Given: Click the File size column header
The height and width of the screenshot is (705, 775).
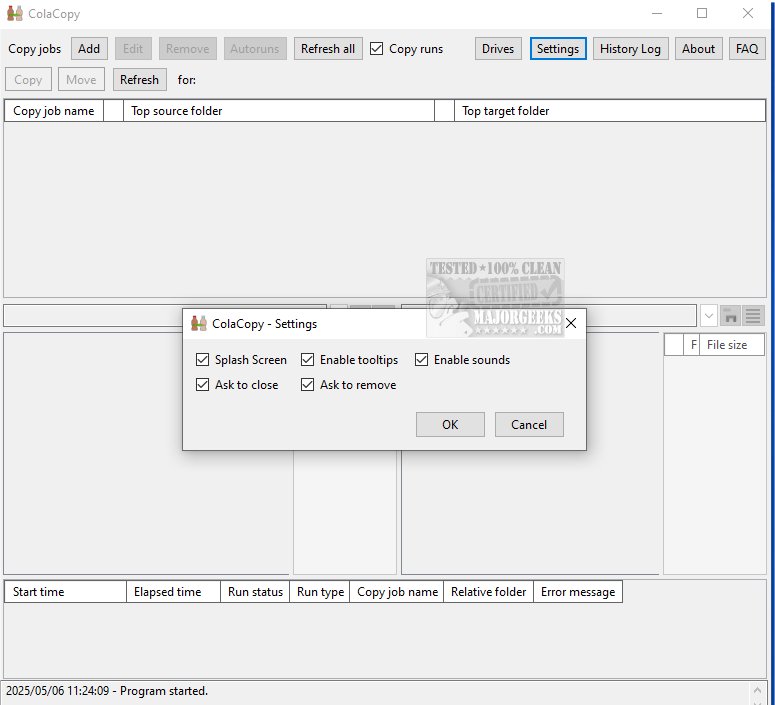Looking at the screenshot, I should (x=732, y=345).
